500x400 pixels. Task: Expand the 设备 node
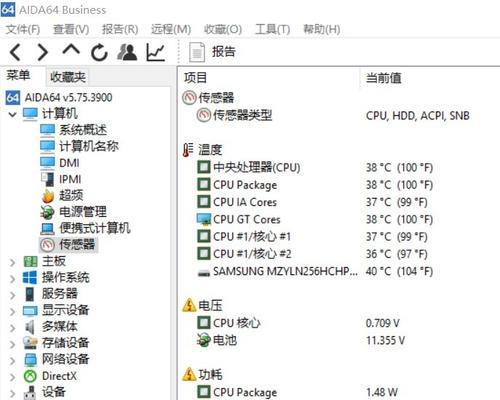12,393
